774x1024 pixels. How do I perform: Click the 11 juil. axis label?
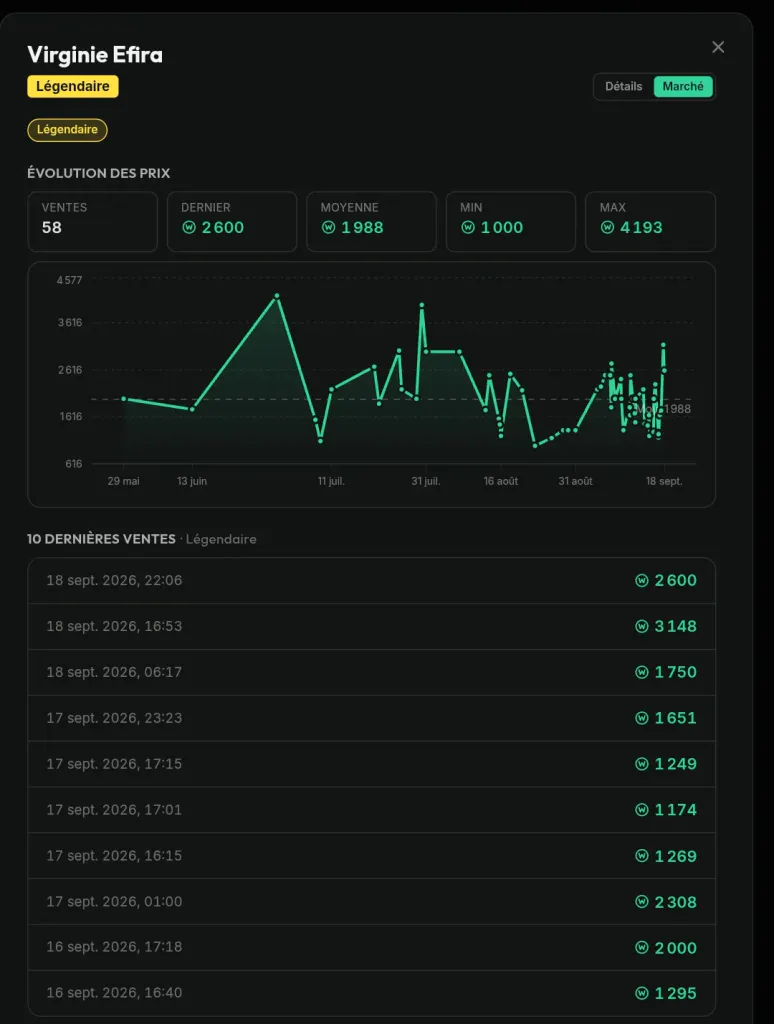[331, 481]
